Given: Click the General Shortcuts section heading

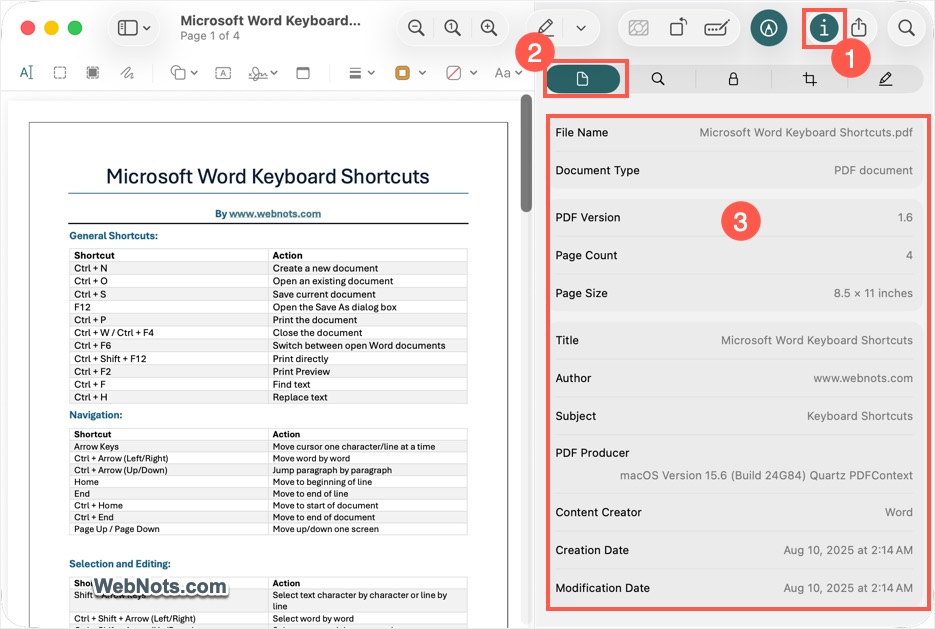Looking at the screenshot, I should point(113,236).
